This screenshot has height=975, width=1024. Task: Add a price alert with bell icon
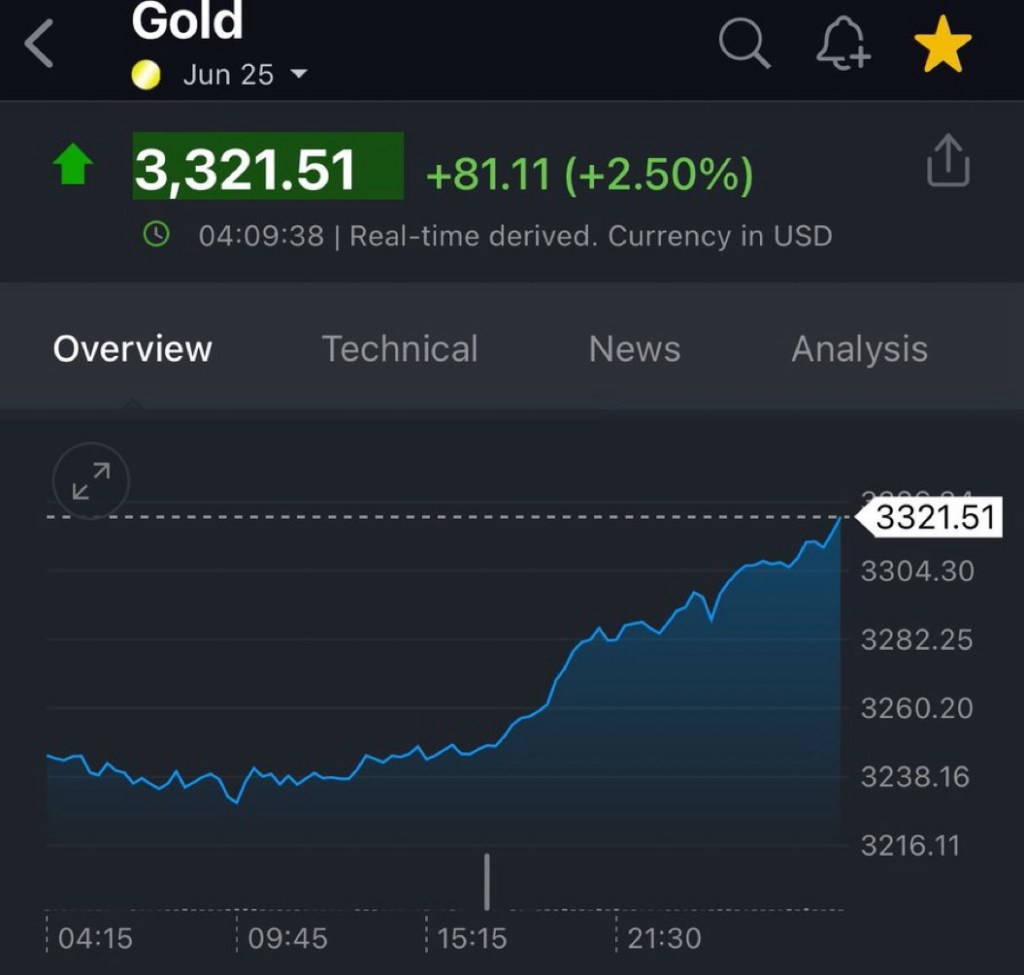pyautogui.click(x=843, y=45)
